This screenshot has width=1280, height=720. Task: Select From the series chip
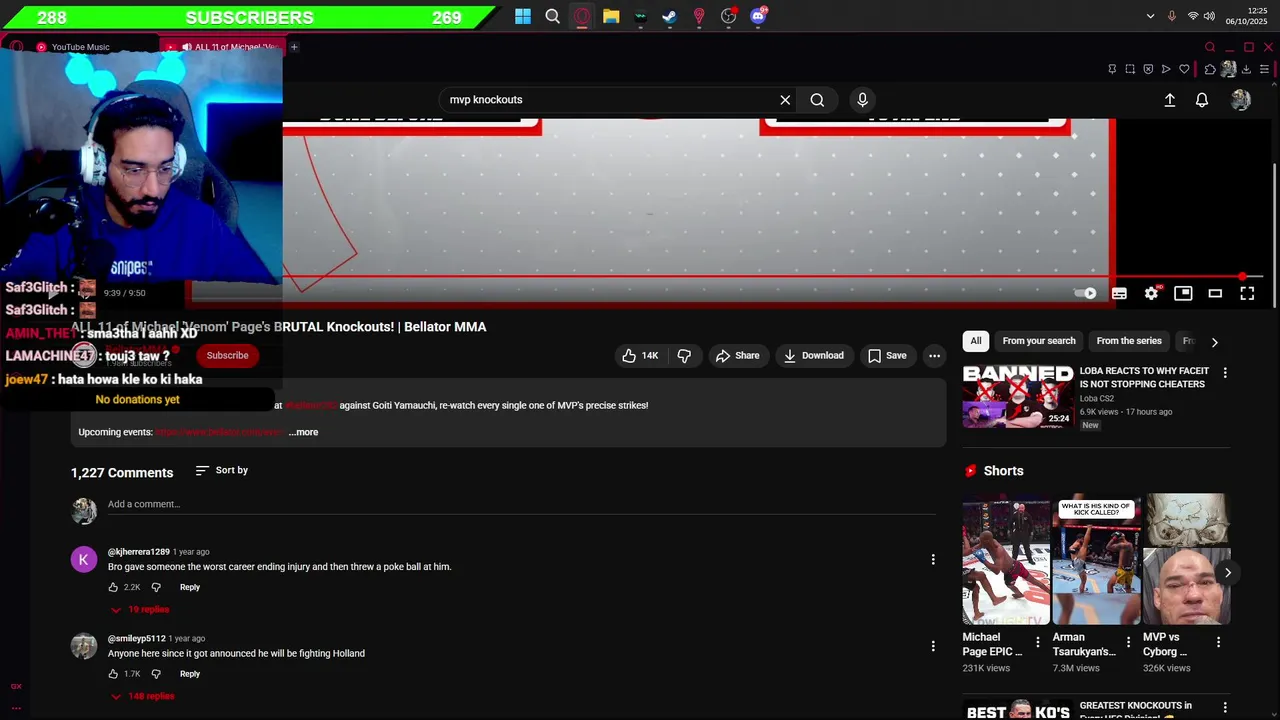point(1129,341)
